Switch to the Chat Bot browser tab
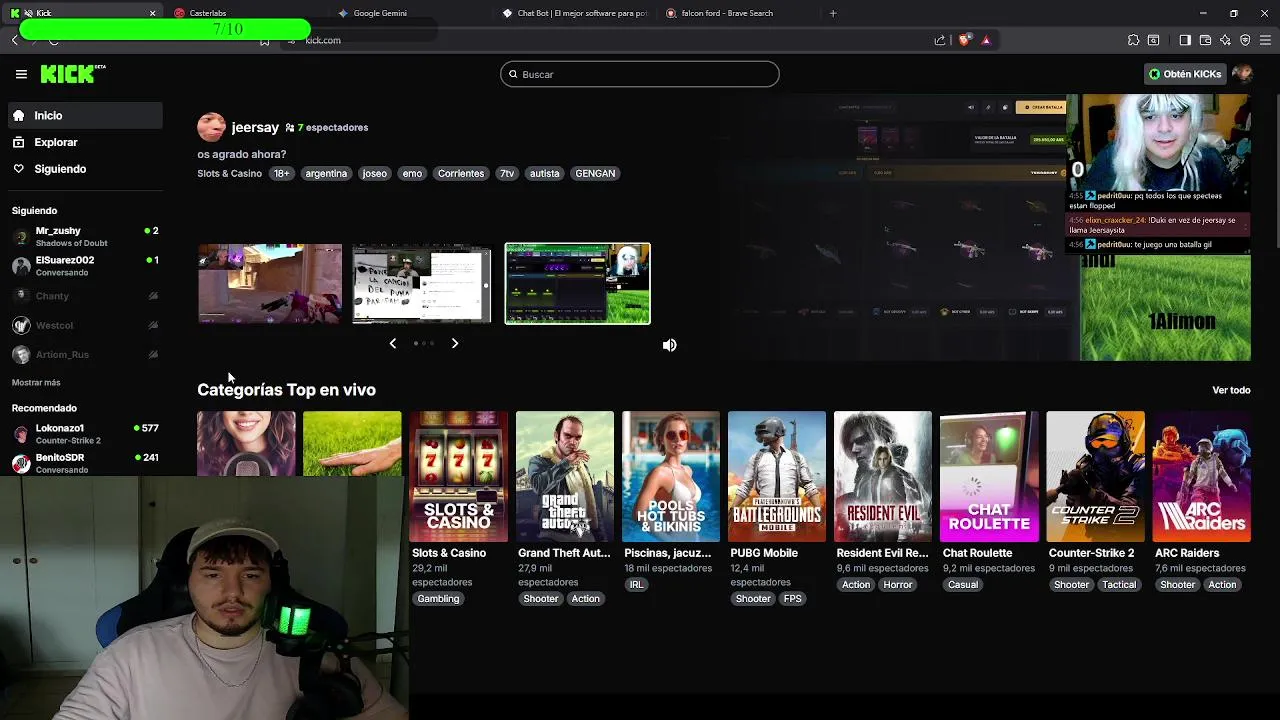The height and width of the screenshot is (720, 1280). 574,13
